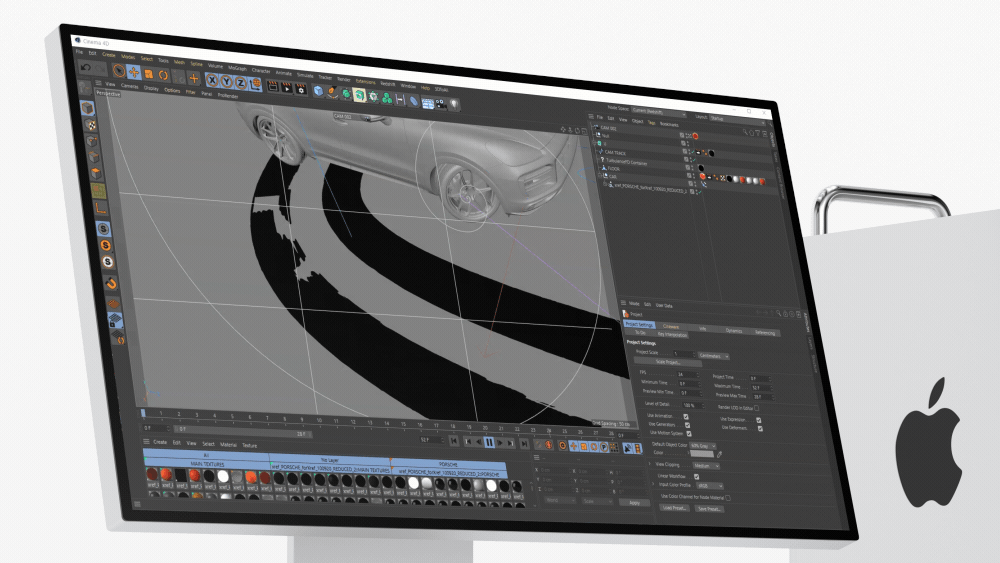Open the Create menu
Screen dimensions: 1000x563
[x=108, y=55]
